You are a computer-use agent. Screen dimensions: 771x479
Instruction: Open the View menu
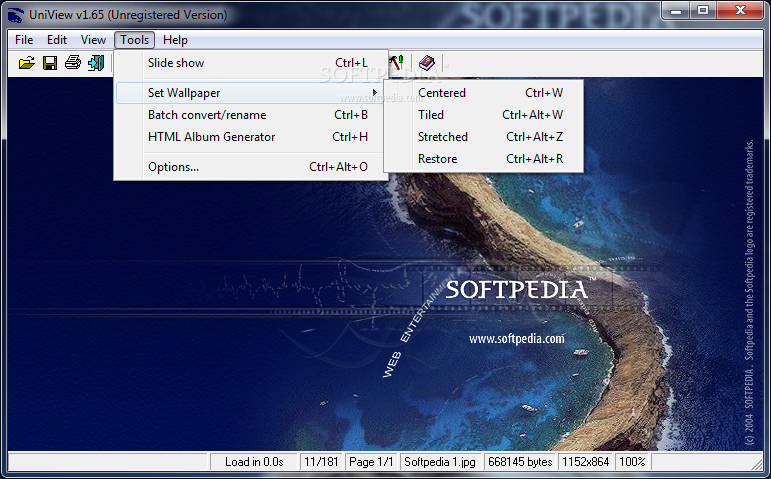pos(93,40)
